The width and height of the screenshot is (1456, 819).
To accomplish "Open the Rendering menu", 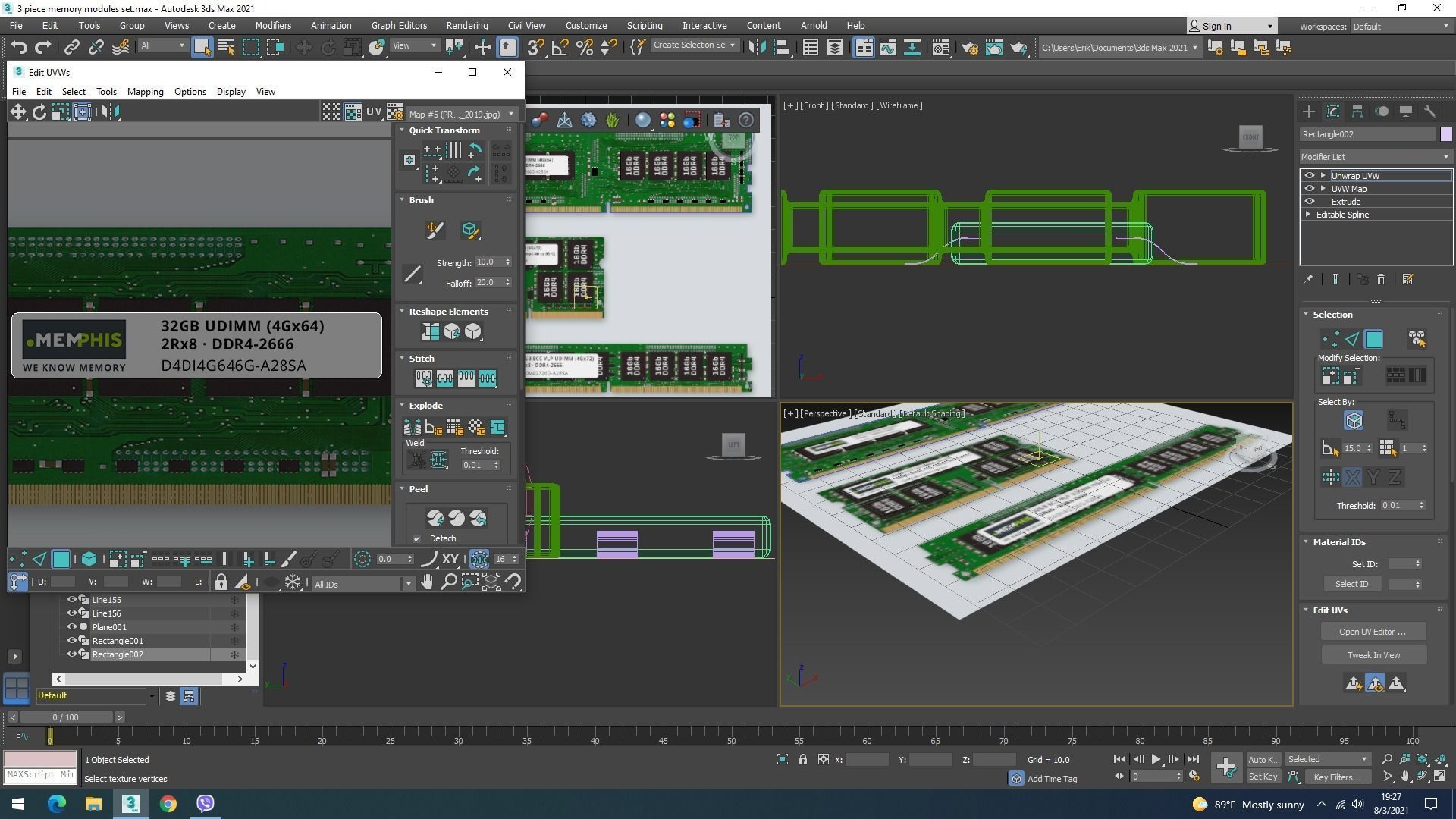I will (466, 26).
